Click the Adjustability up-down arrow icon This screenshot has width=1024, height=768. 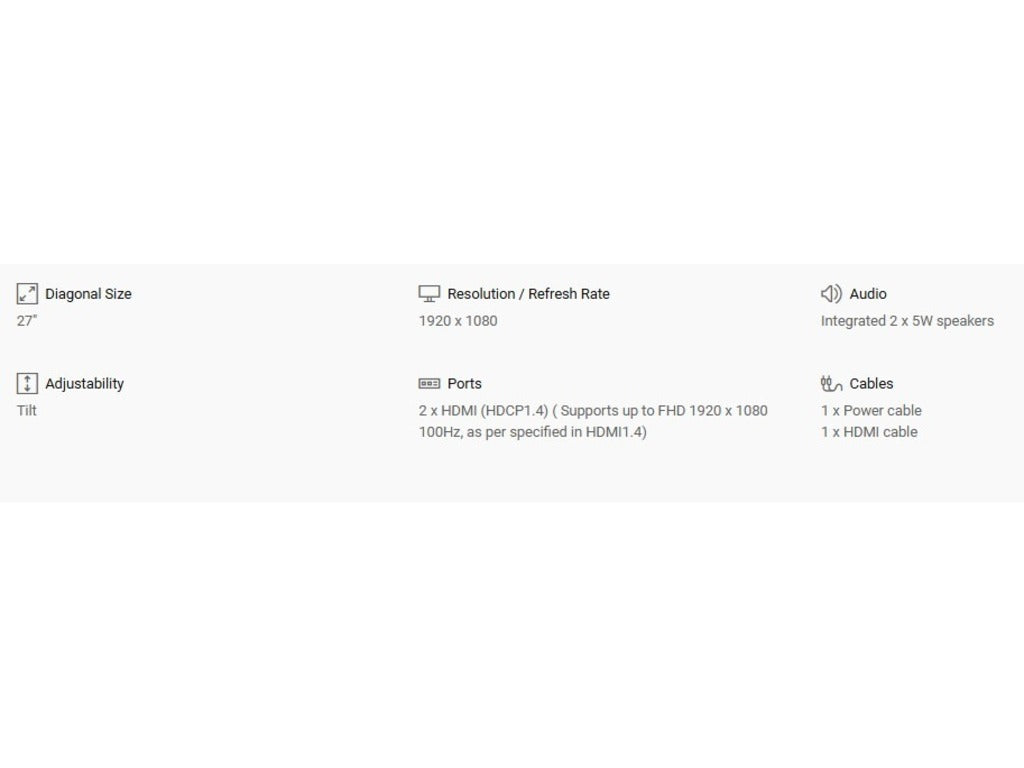pyautogui.click(x=27, y=383)
